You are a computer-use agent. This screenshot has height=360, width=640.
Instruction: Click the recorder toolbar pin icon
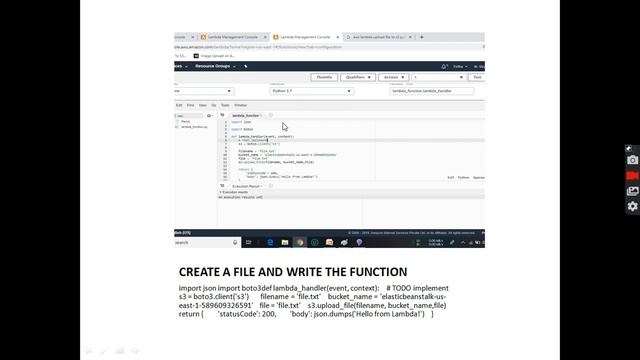629,148
